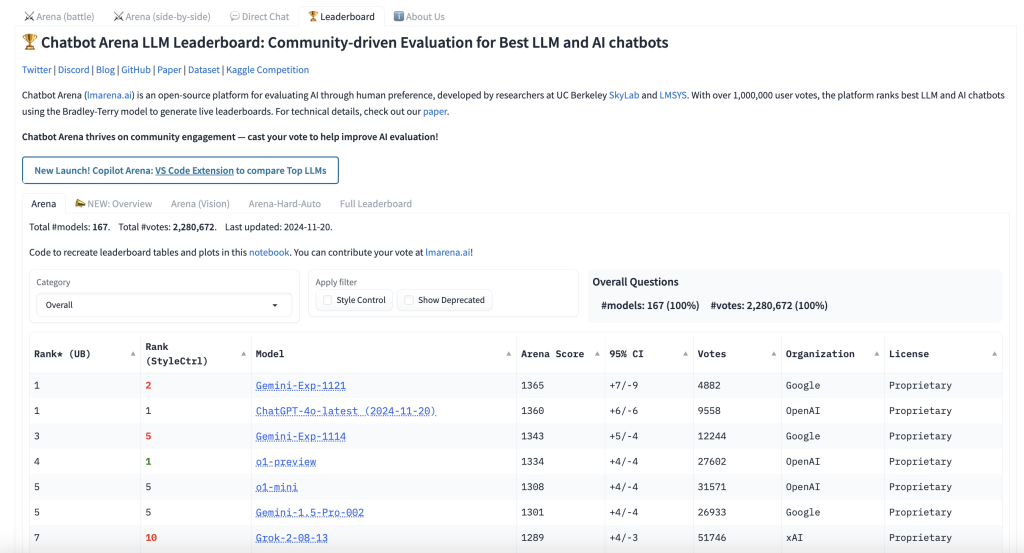Sort by Rank* (UB) column arrow
Viewport: 1024px width, 553px height.
pos(133,354)
